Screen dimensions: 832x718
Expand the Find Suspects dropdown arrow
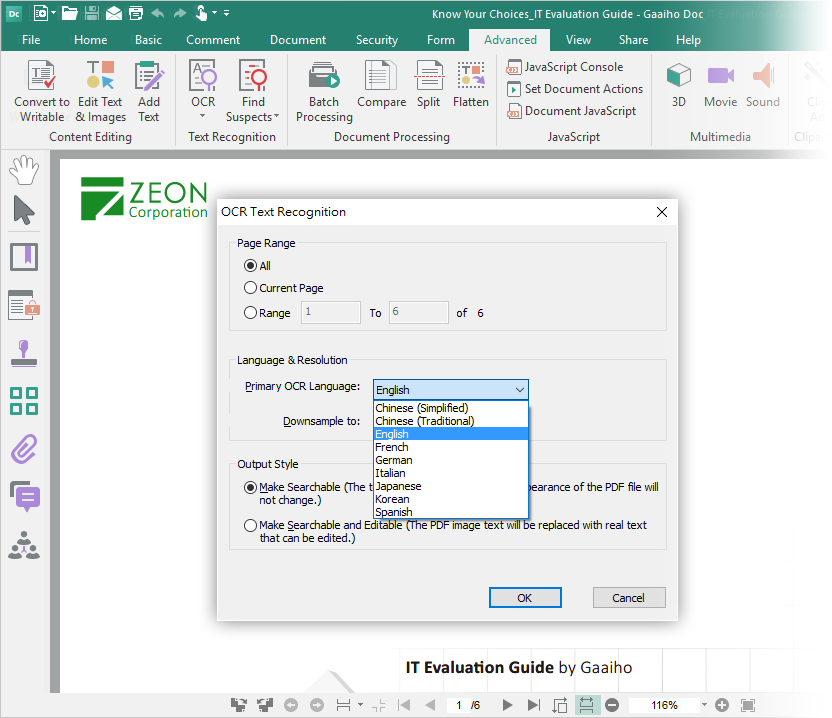(276, 117)
